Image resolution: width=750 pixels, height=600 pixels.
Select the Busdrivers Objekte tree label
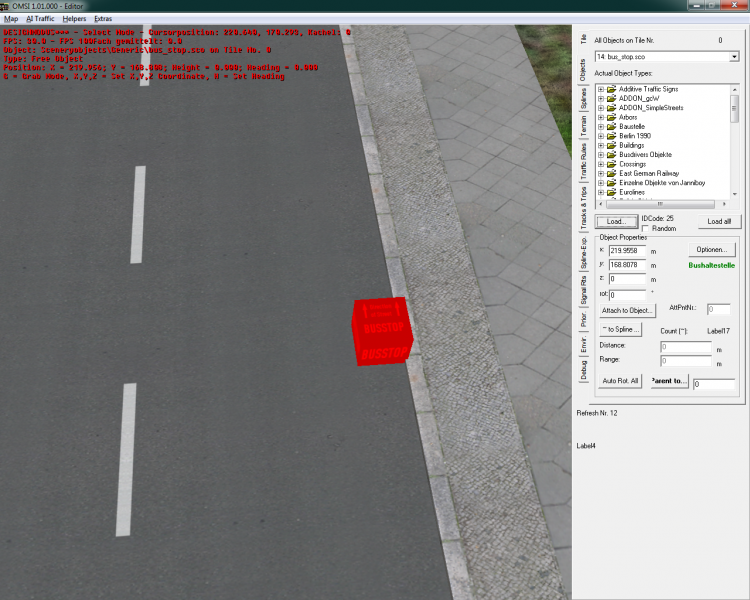645,155
